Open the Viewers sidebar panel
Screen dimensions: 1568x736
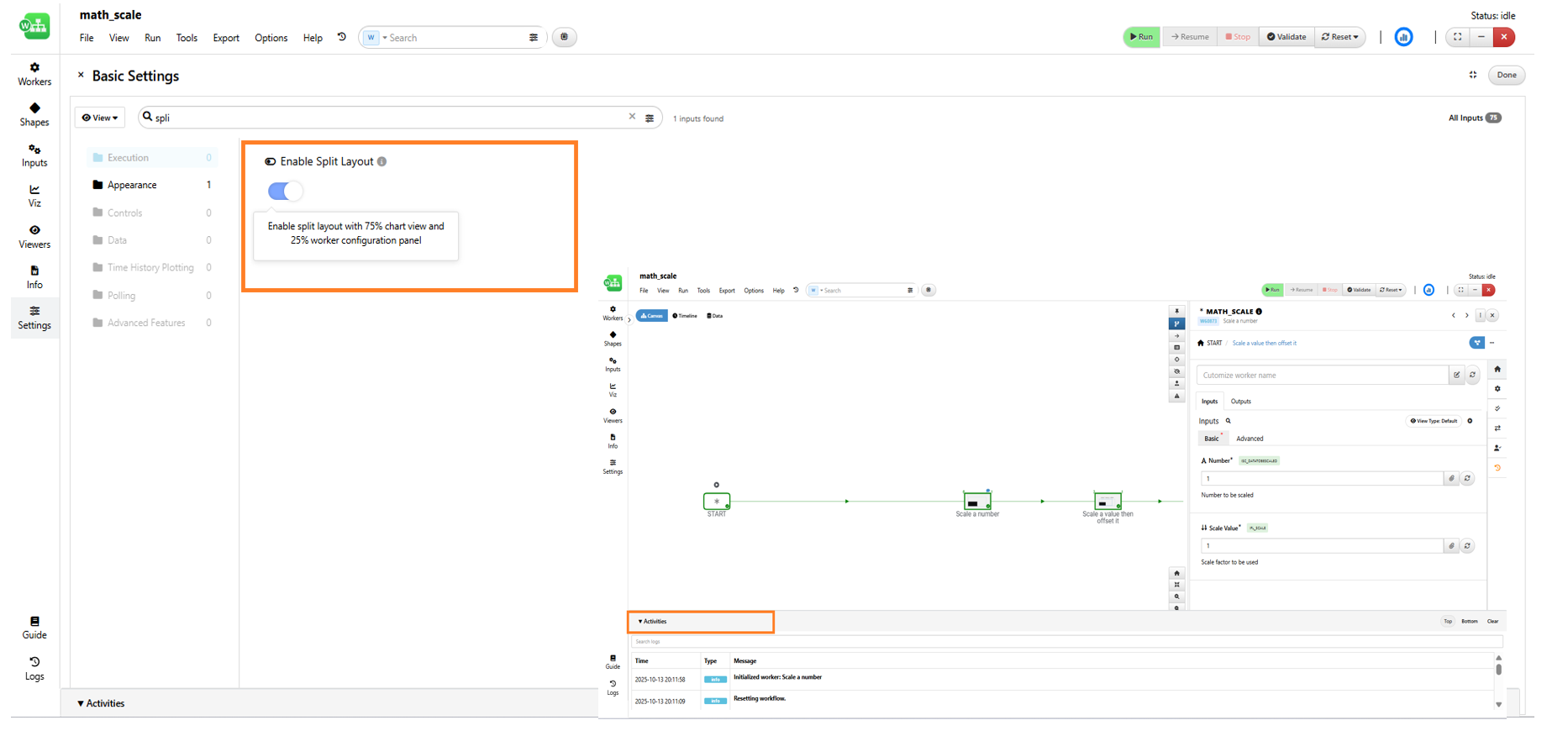pos(34,237)
